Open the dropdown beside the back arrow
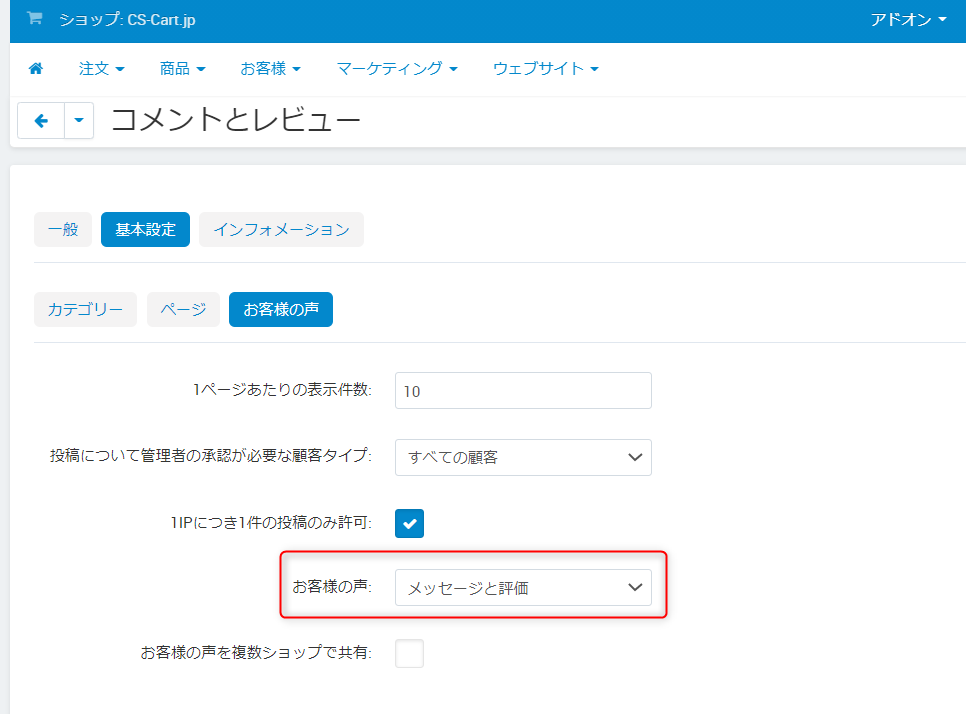The width and height of the screenshot is (966, 714). (79, 121)
